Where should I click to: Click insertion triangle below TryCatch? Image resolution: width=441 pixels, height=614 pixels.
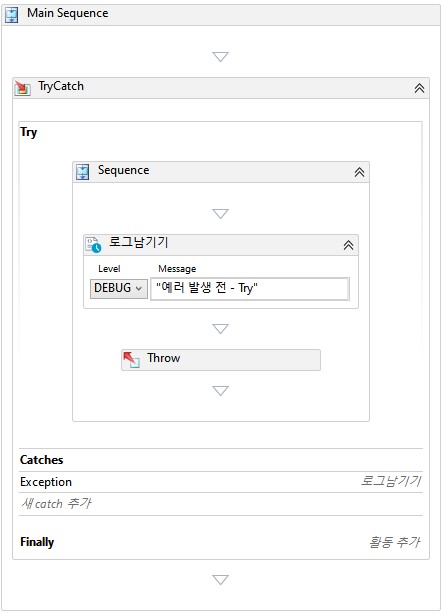(x=220, y=580)
